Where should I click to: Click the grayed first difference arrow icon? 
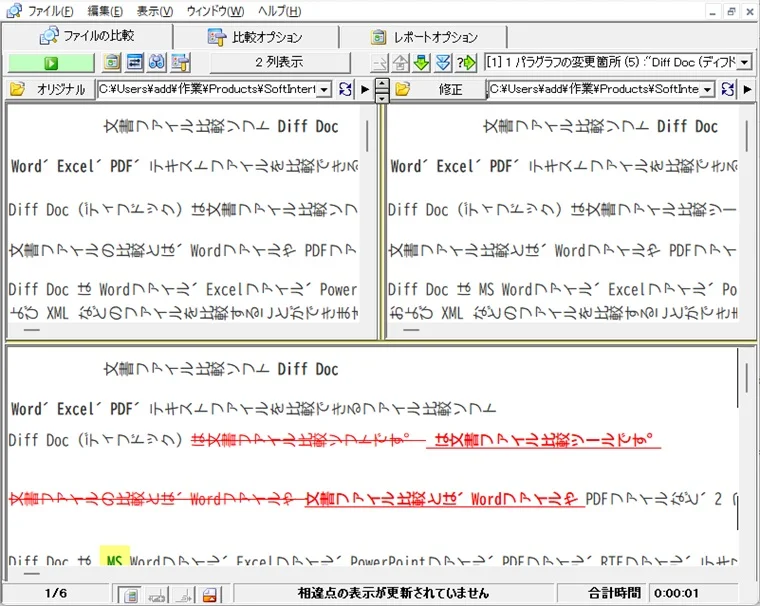(x=379, y=63)
